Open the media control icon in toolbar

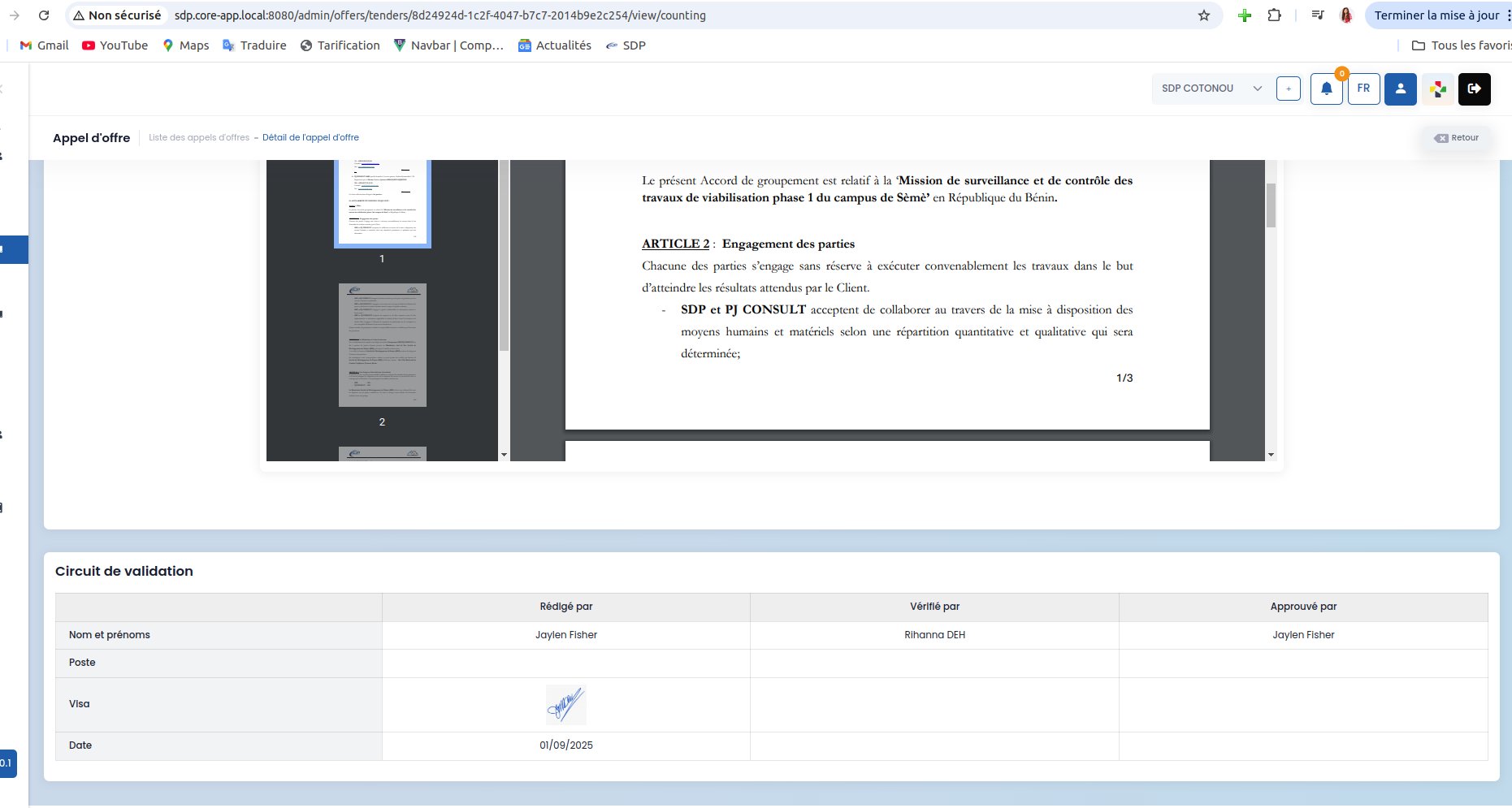tap(1318, 15)
